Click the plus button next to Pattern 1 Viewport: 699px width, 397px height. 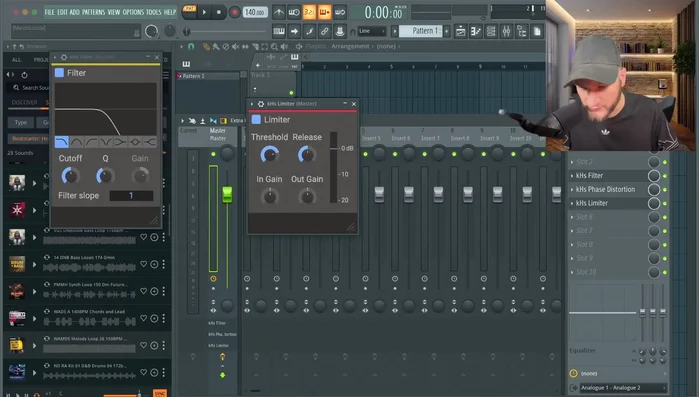(447, 31)
